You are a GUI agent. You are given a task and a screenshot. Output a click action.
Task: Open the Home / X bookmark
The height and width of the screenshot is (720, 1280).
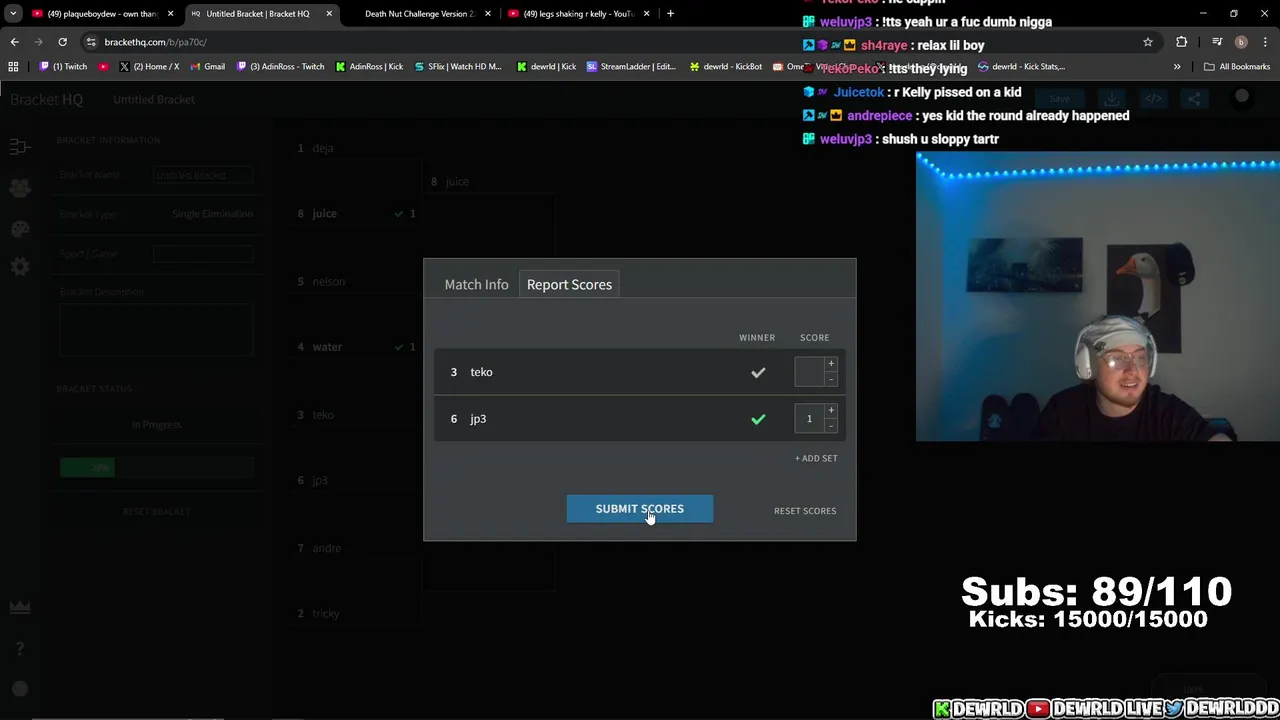(x=149, y=67)
